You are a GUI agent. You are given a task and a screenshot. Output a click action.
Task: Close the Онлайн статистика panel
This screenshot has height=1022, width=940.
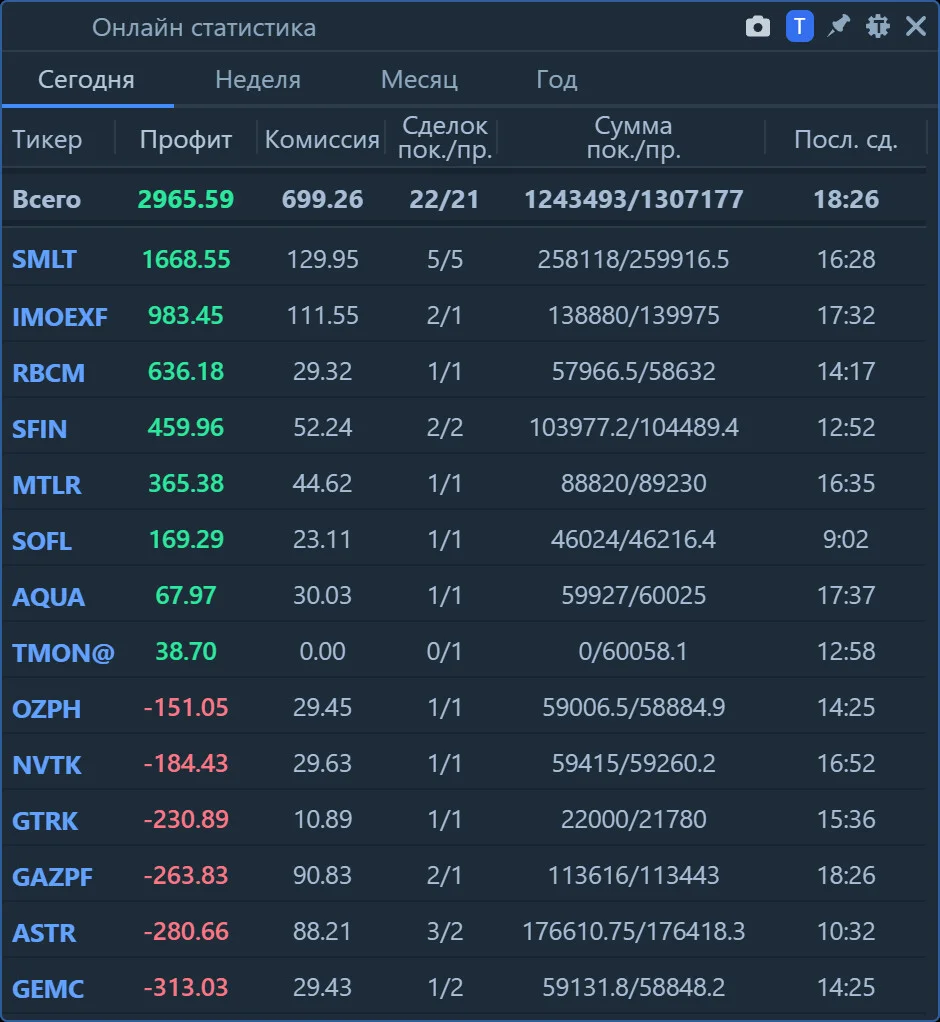[x=916, y=27]
